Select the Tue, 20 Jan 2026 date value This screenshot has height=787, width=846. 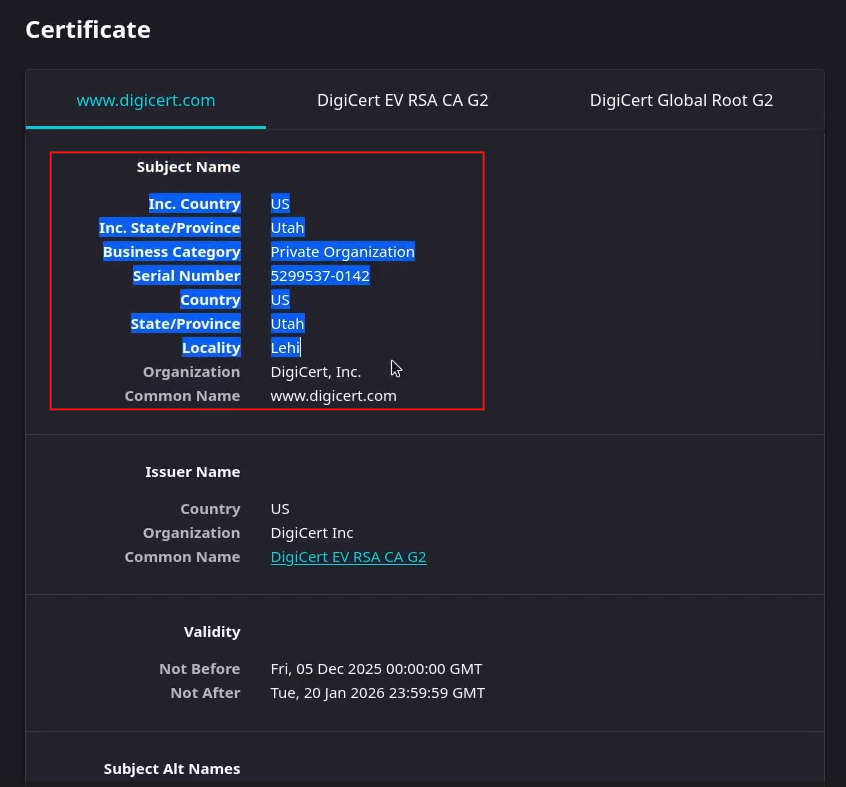coord(378,693)
